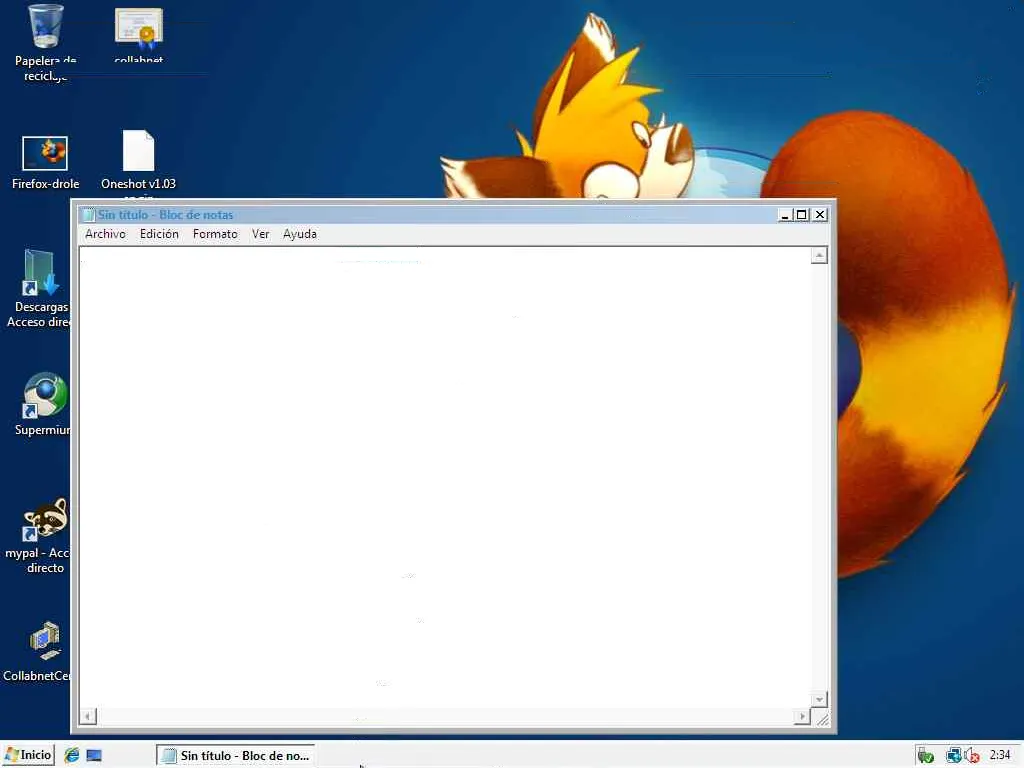Open the Formato menu

coord(215,234)
